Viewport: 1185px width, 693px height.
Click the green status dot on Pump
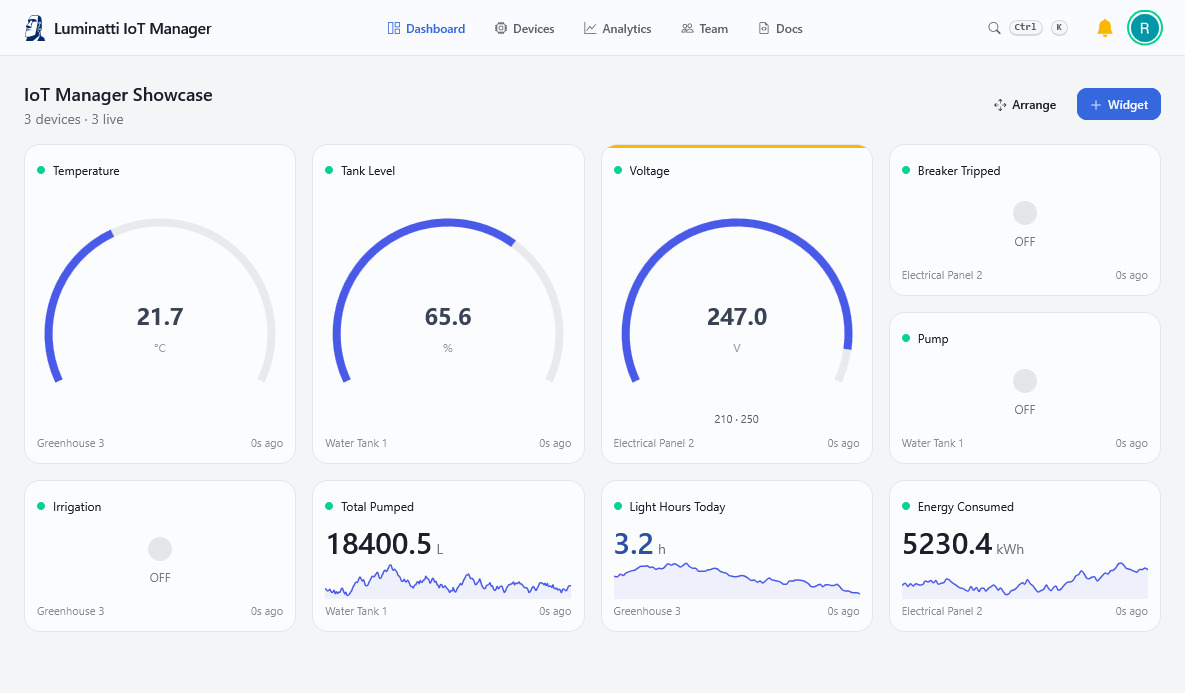click(x=906, y=338)
